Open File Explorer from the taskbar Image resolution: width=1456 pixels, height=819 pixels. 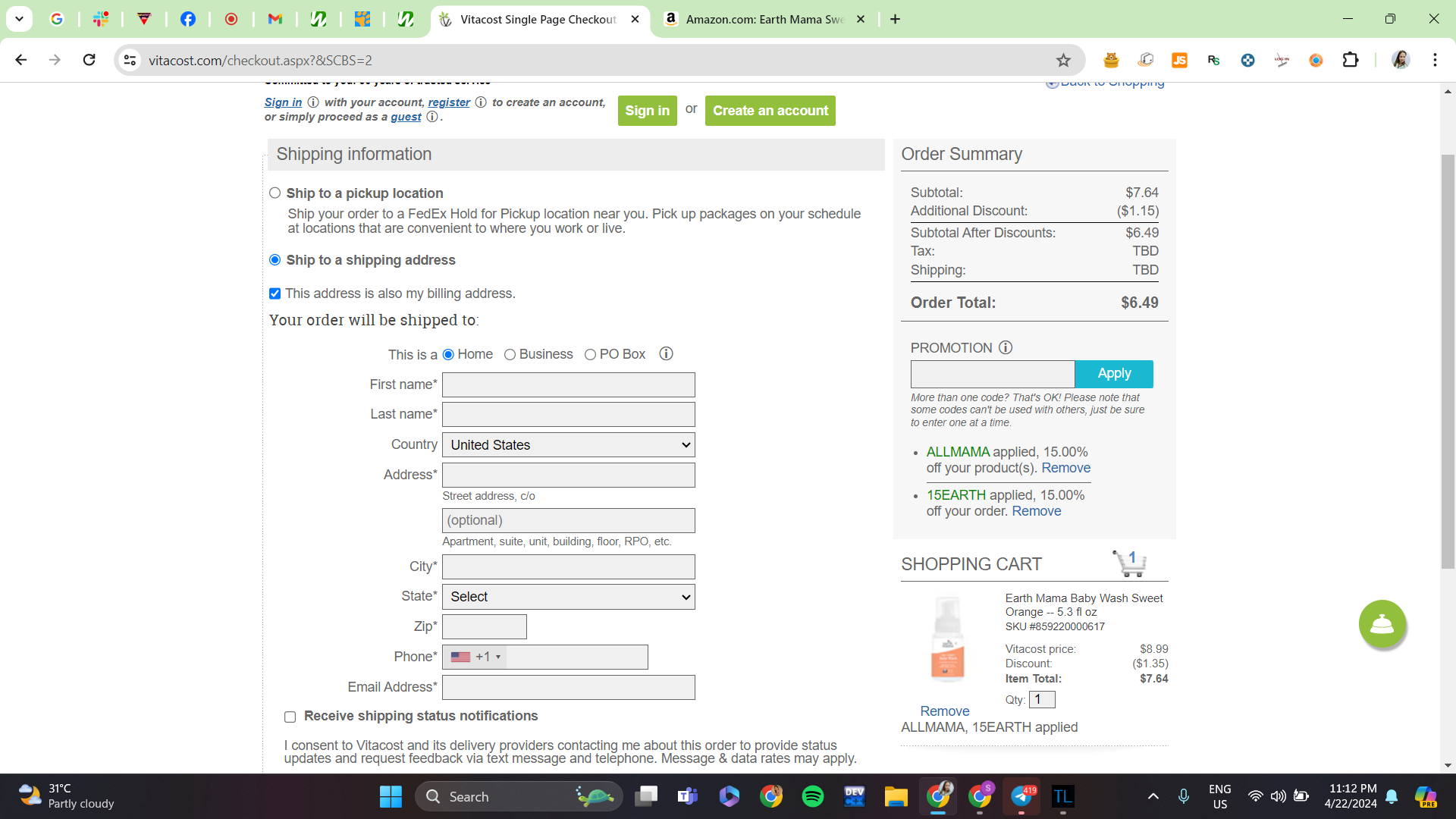click(x=896, y=797)
